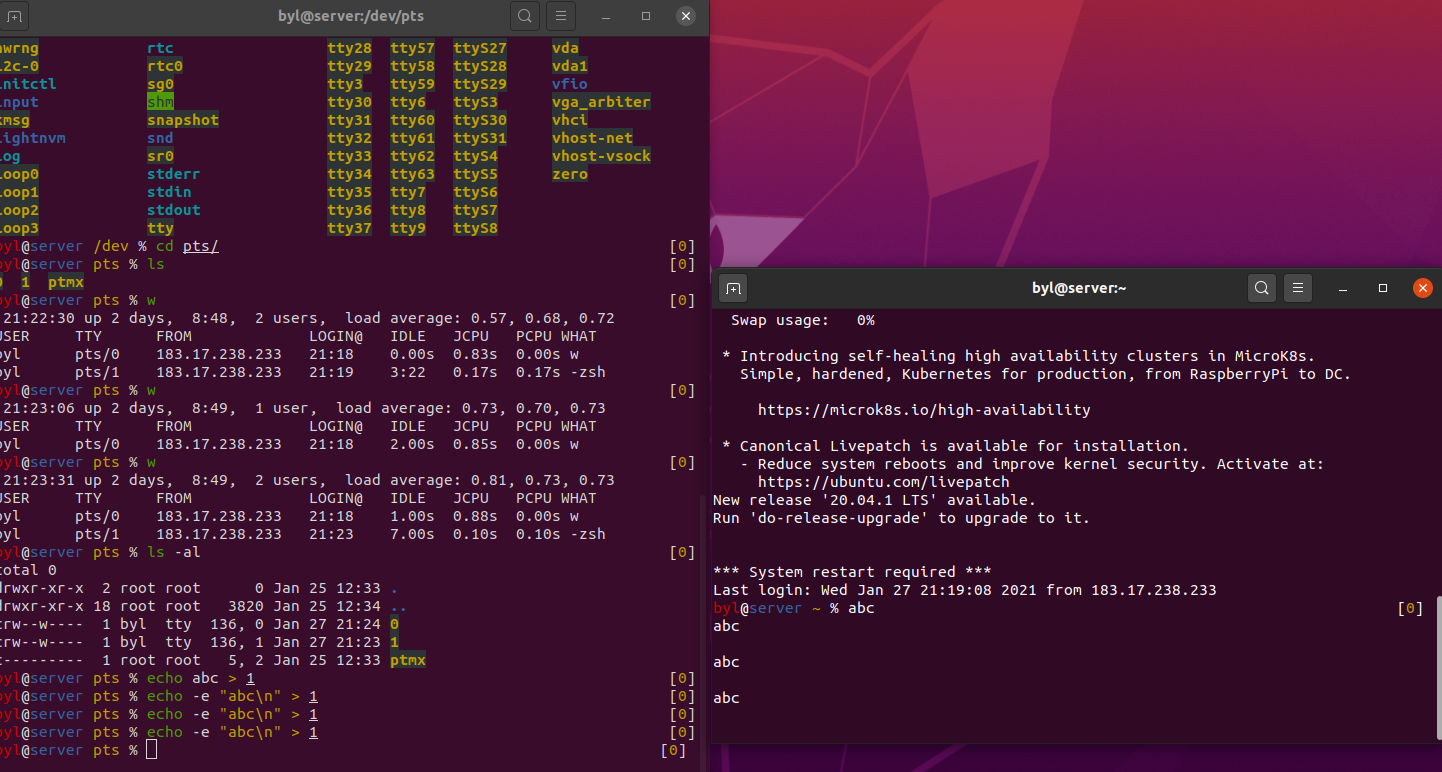Click the vhci device entry
The height and width of the screenshot is (772, 1442).
[570, 120]
